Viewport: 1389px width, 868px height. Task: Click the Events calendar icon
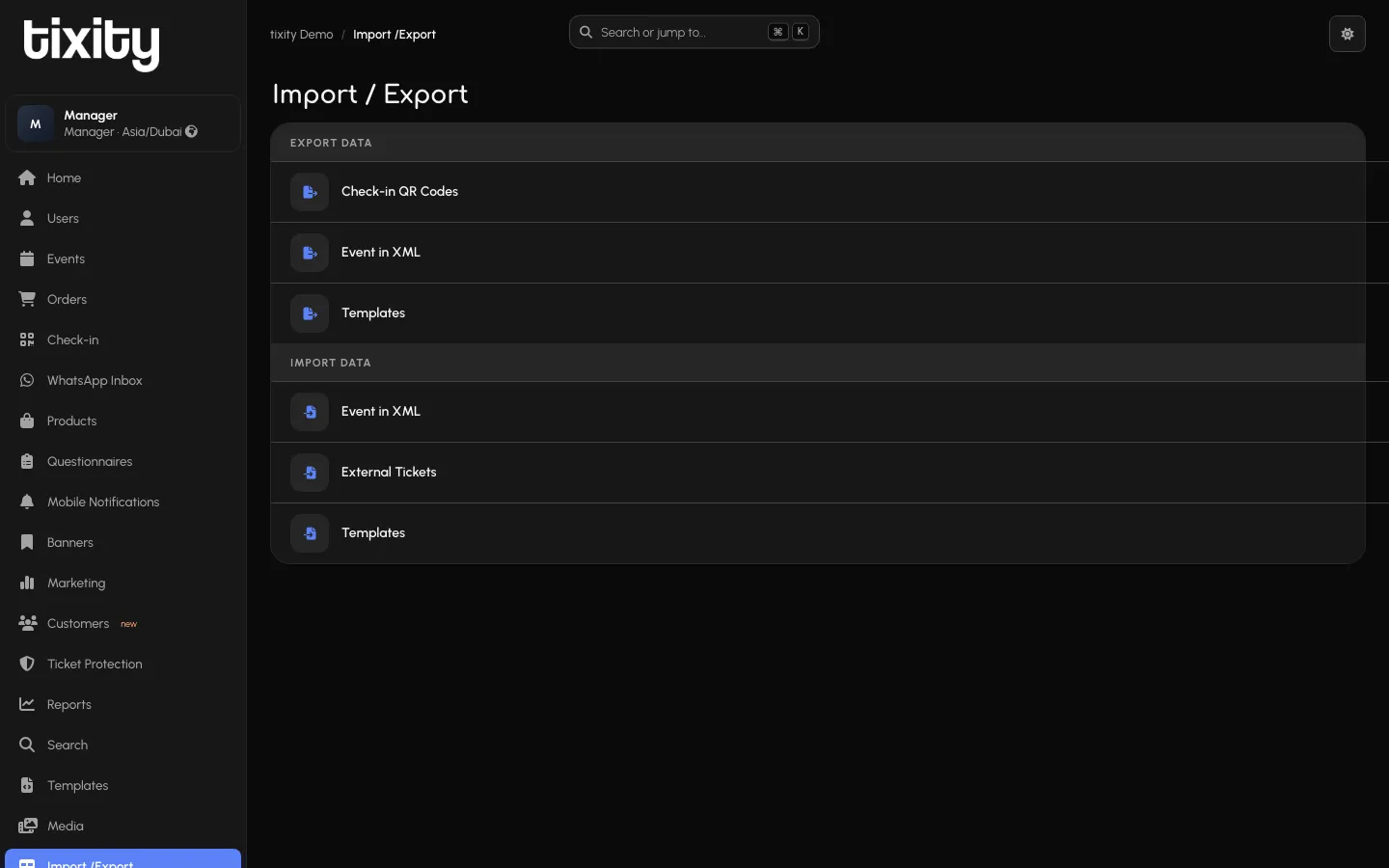27,259
